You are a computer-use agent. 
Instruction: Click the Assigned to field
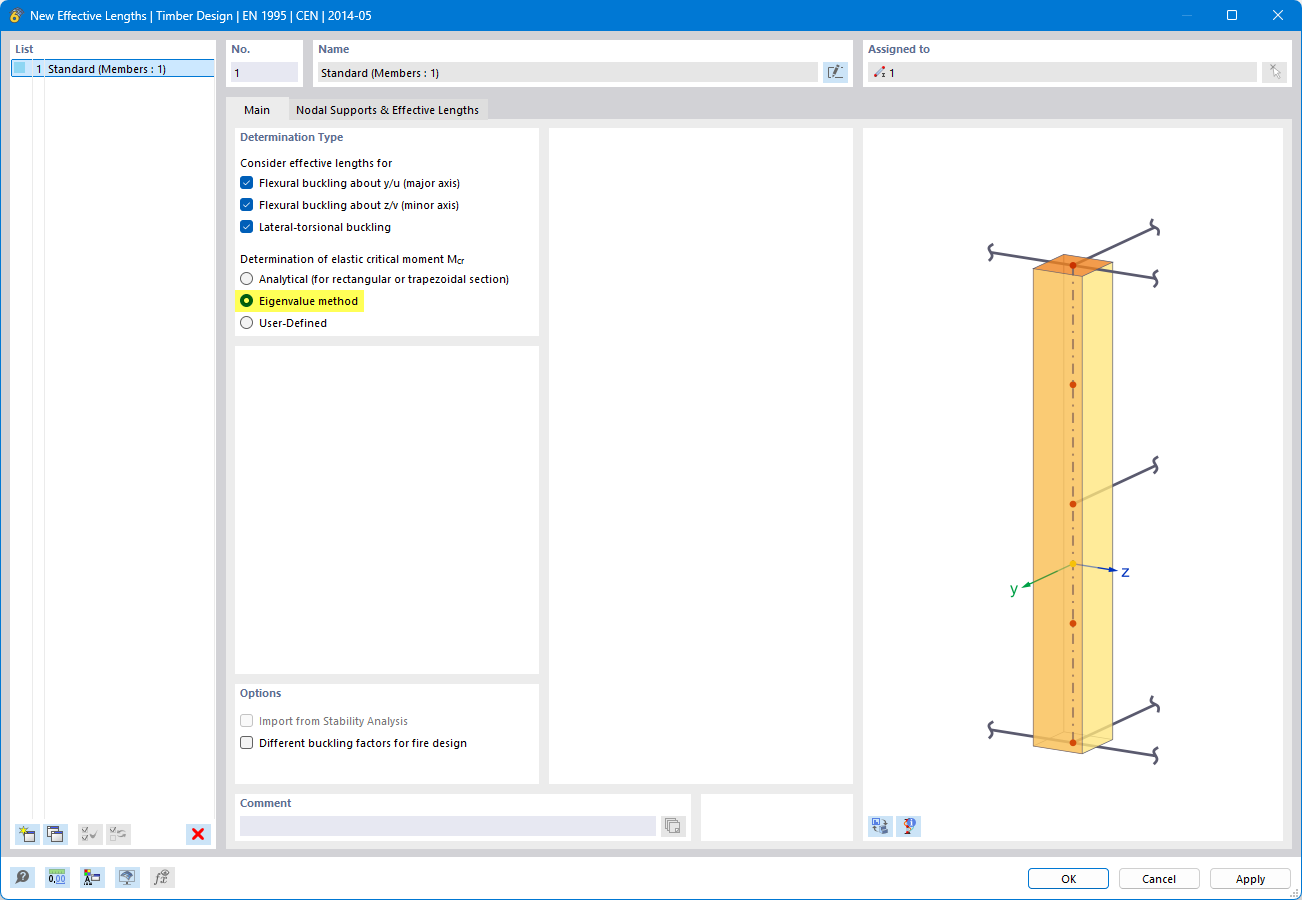(1062, 72)
